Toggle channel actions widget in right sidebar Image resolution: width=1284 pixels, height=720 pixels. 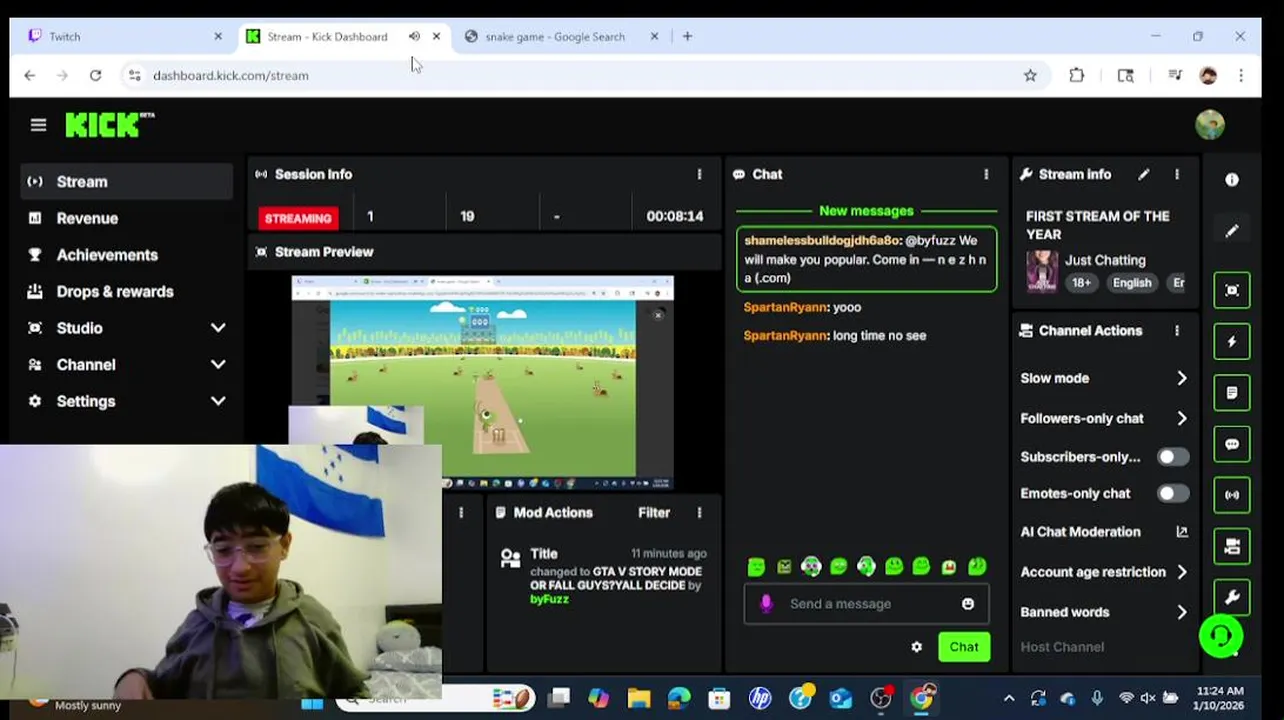point(1232,547)
